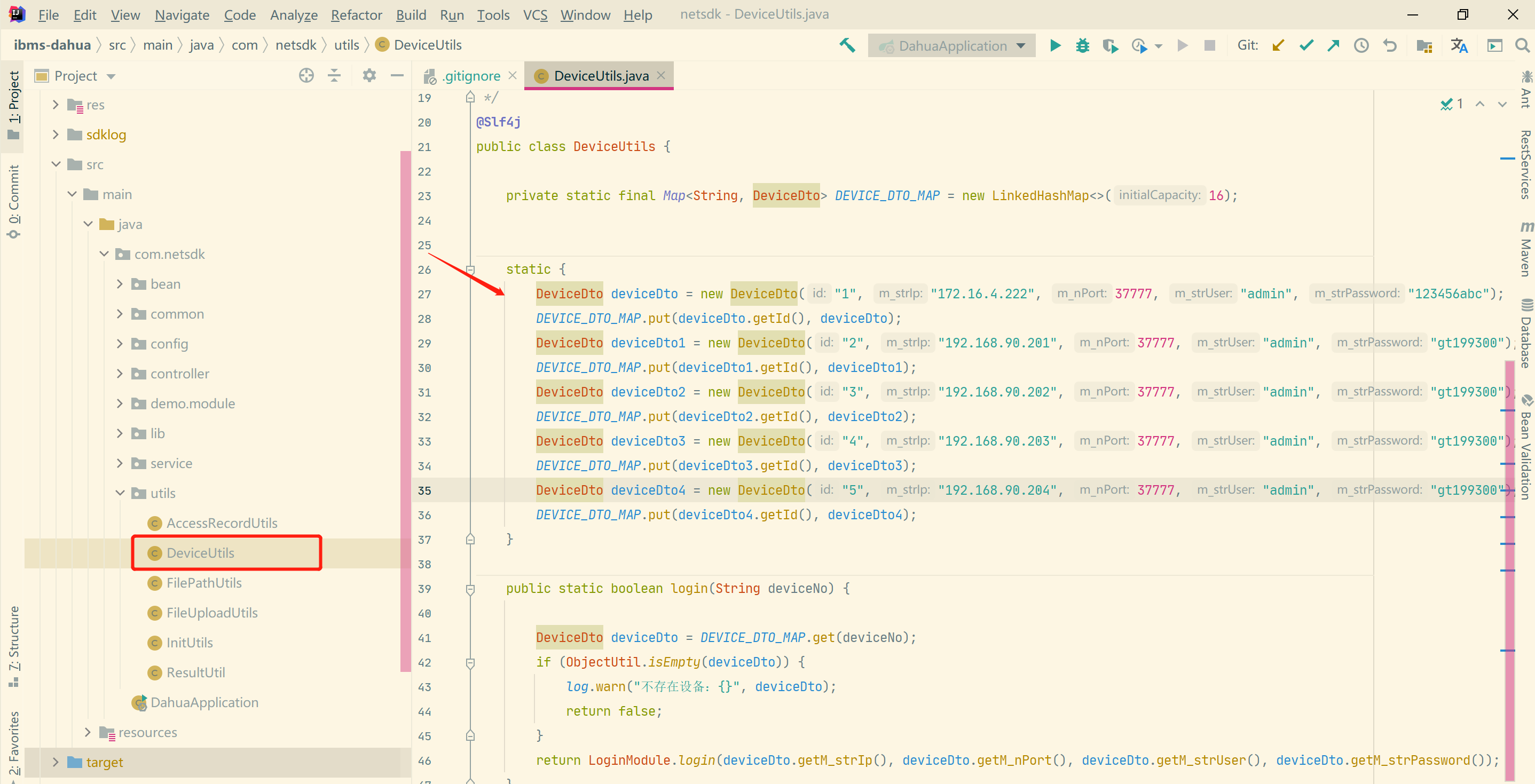
Task: Click the netsdk breadcrumb in the navigation bar
Action: pos(296,45)
